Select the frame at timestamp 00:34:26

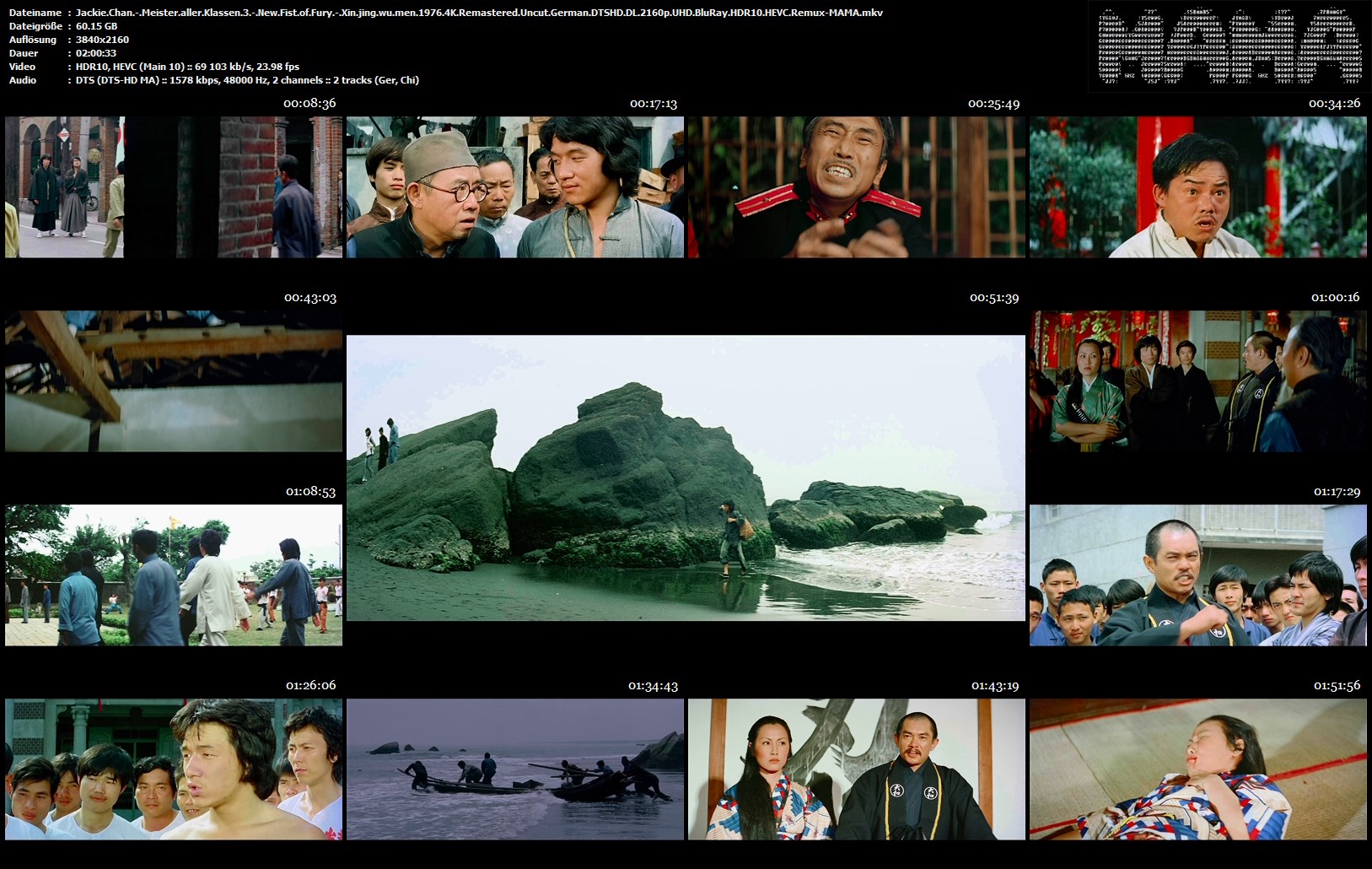[x=1198, y=186]
